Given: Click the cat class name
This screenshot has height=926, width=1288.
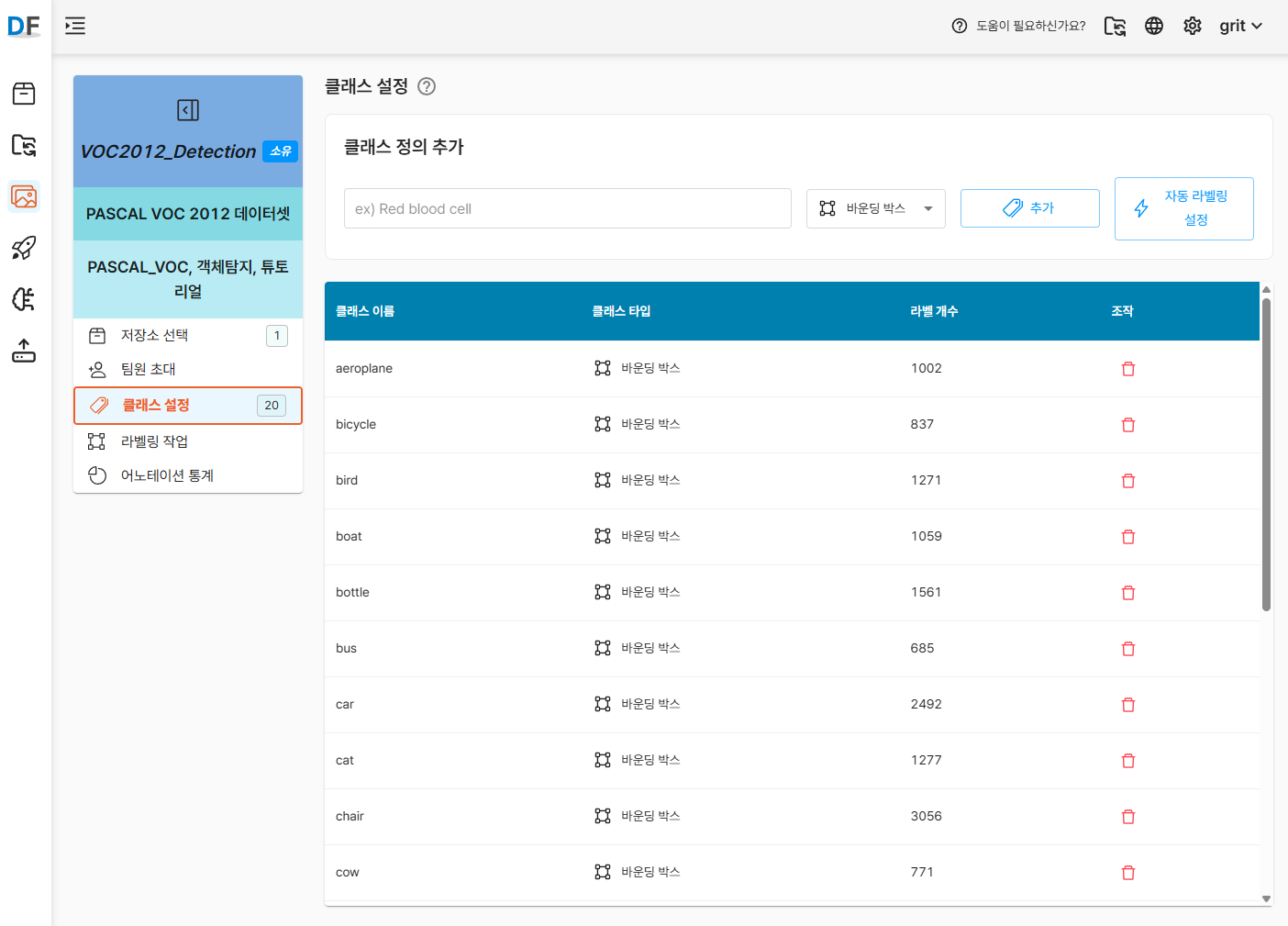Looking at the screenshot, I should [345, 761].
